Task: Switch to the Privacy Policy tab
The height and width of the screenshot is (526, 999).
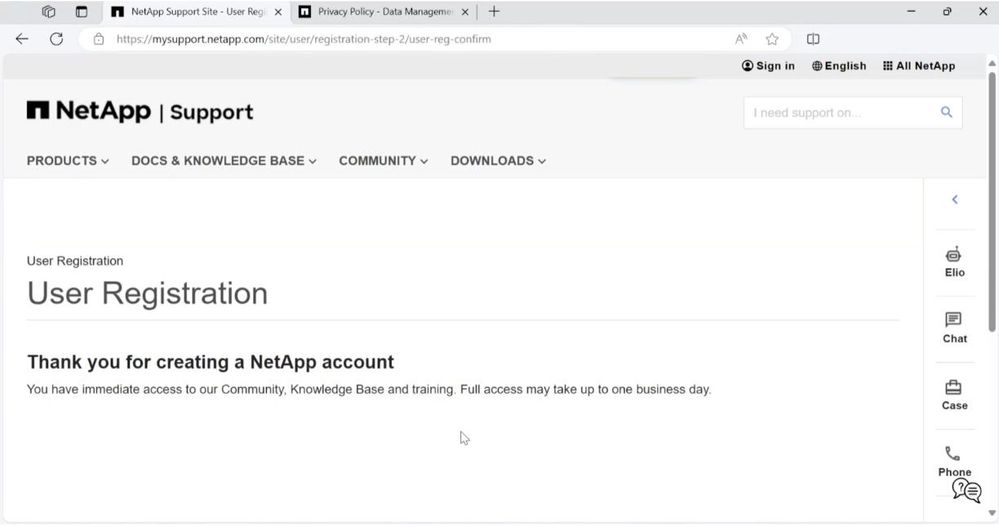Action: point(384,12)
